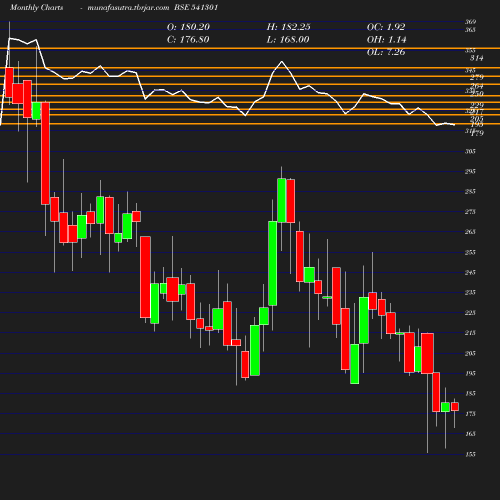Image resolution: width=500 pixels, height=500 pixels.
Task: Click the large red candle from 267 to 227
Action: (145, 277)
